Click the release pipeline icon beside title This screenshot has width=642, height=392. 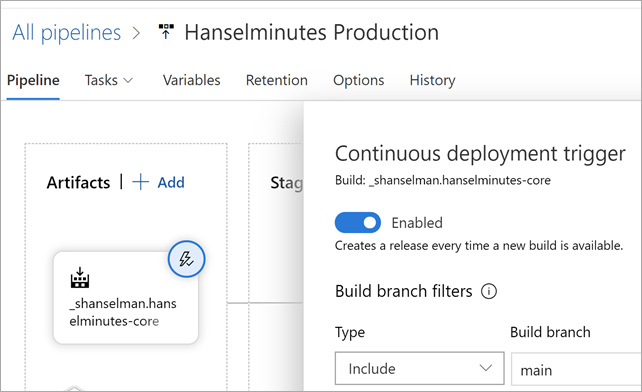[166, 32]
